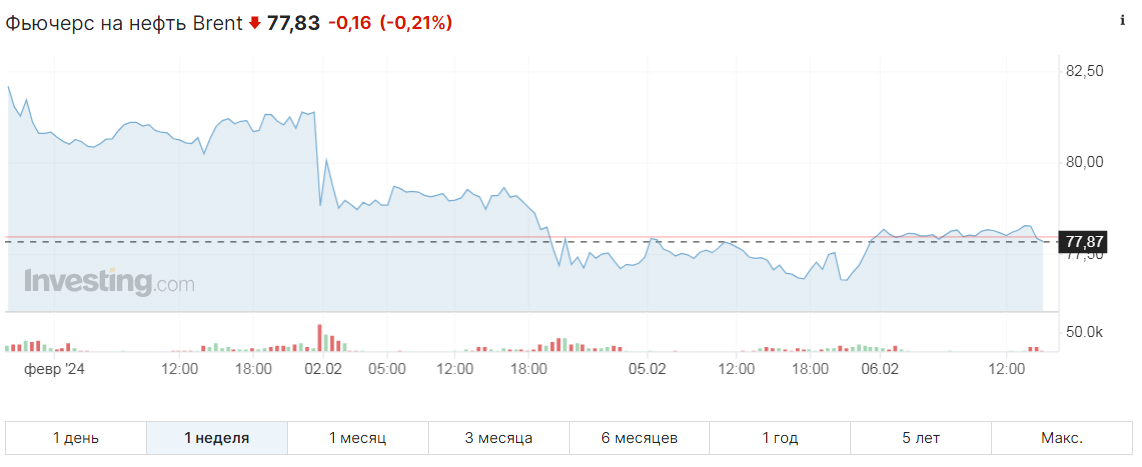Open the Фьючерс на нефть Brent title
Image resolution: width=1142 pixels, height=467 pixels.
click(x=124, y=23)
